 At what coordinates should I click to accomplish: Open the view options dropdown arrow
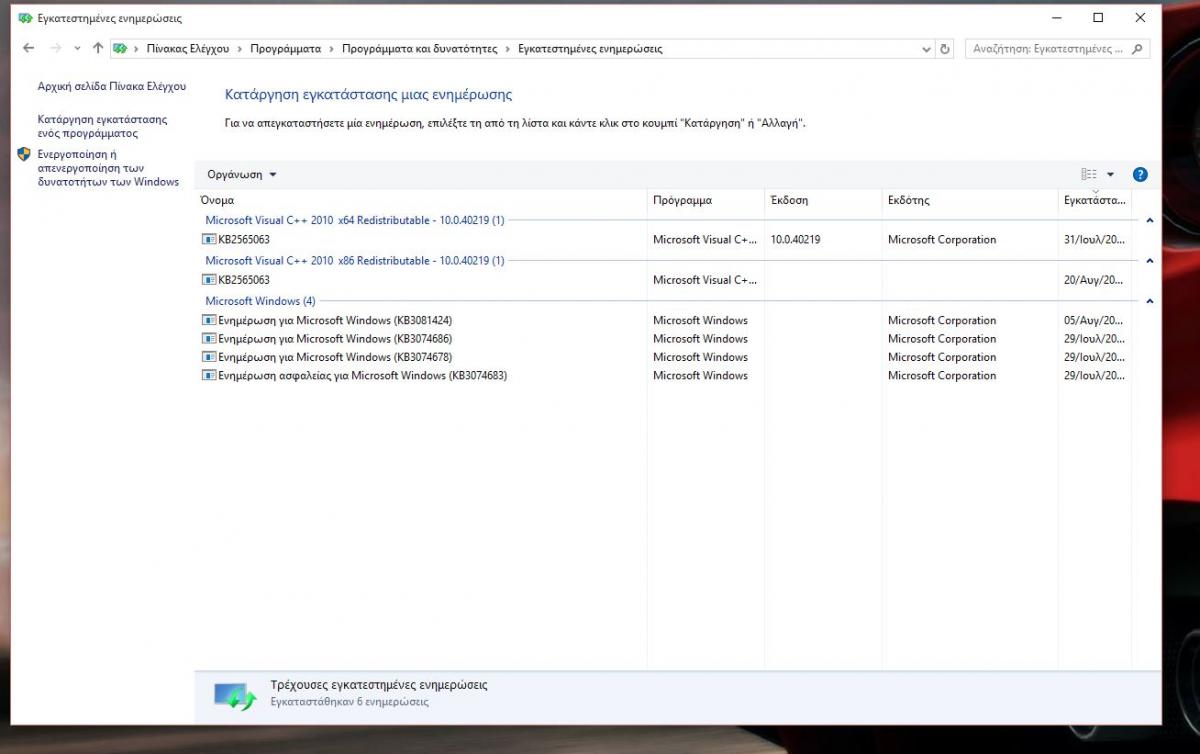point(1110,174)
